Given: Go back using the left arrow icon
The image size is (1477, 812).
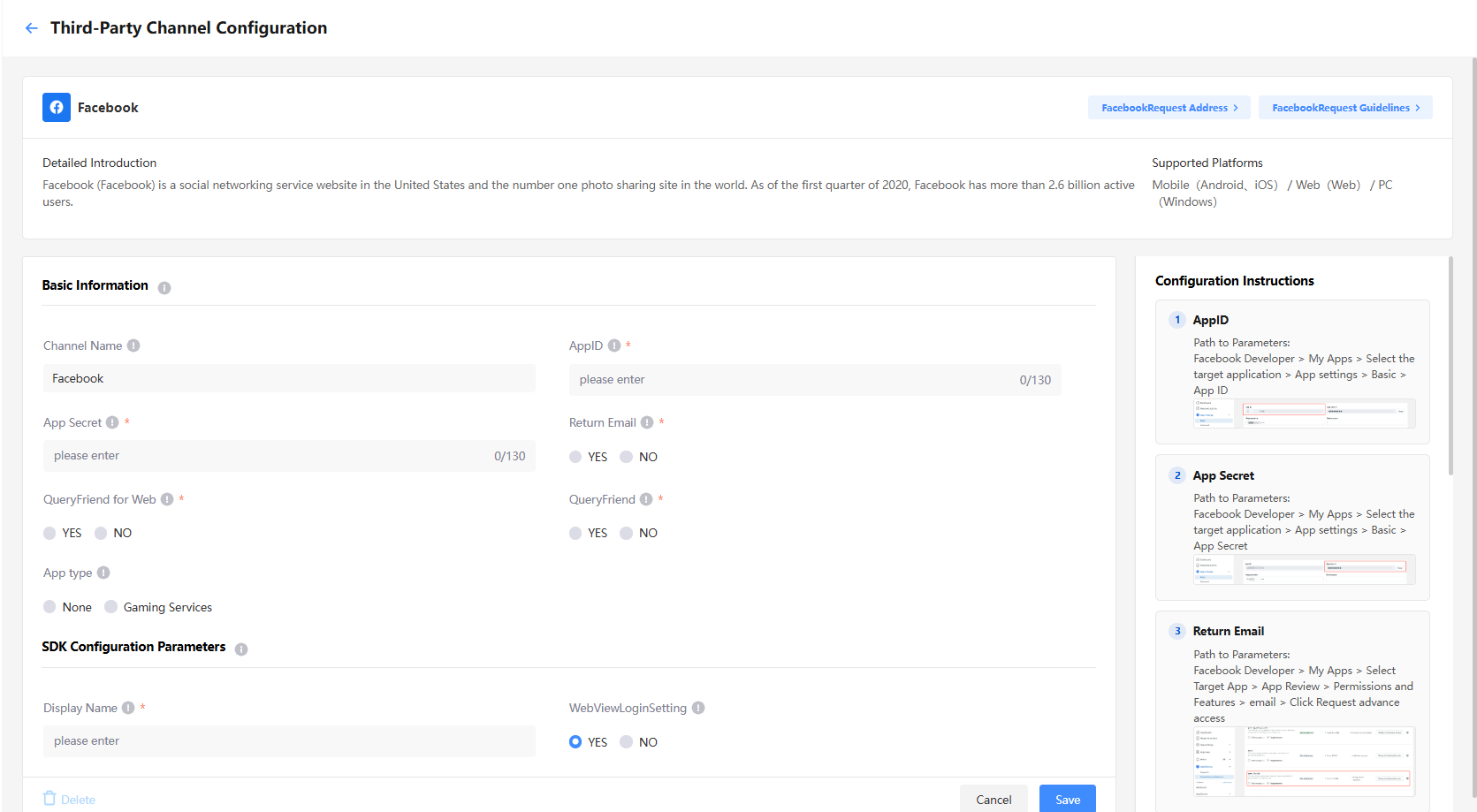Looking at the screenshot, I should (32, 28).
